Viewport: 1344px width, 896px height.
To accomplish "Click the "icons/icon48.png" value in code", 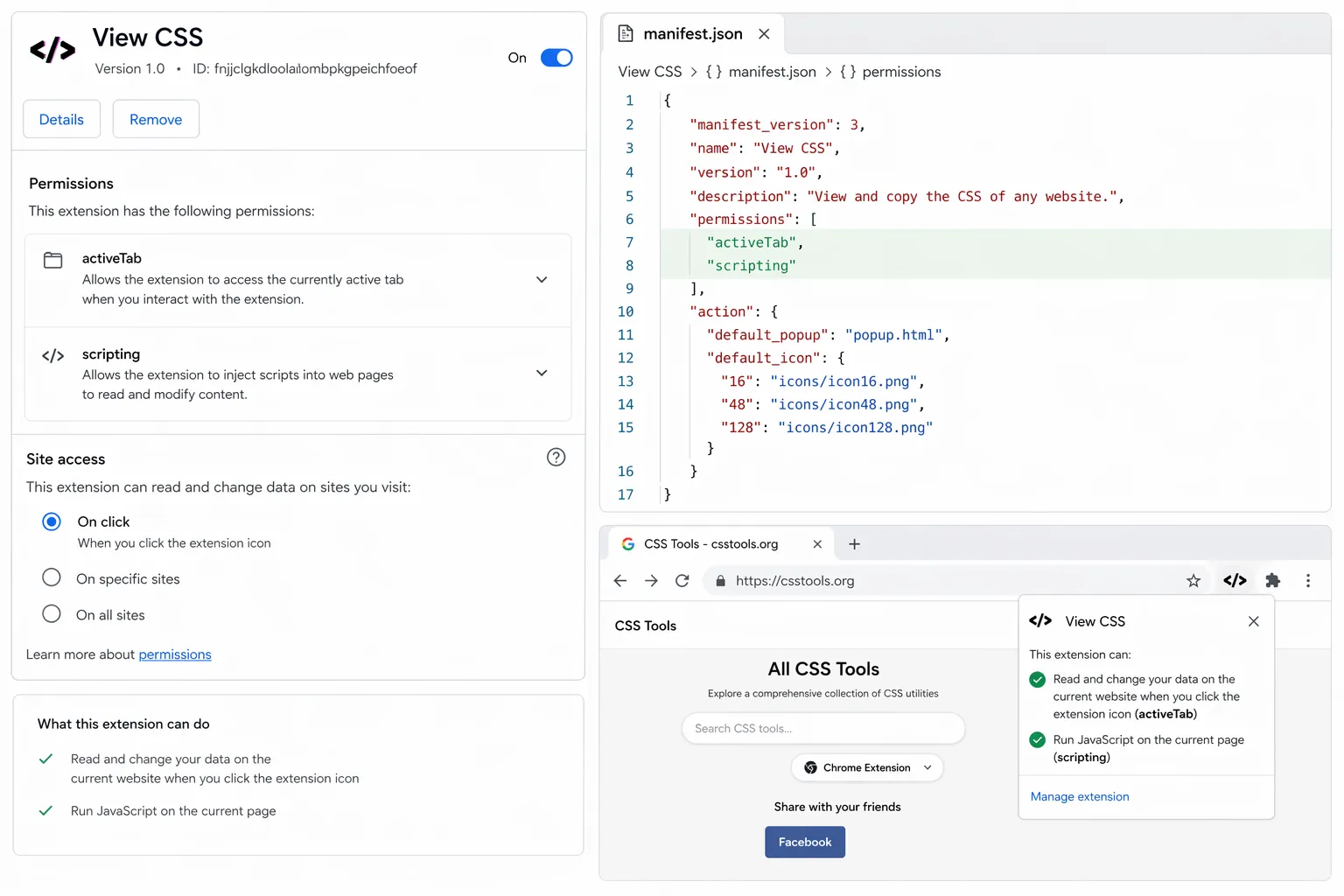I will [x=843, y=404].
